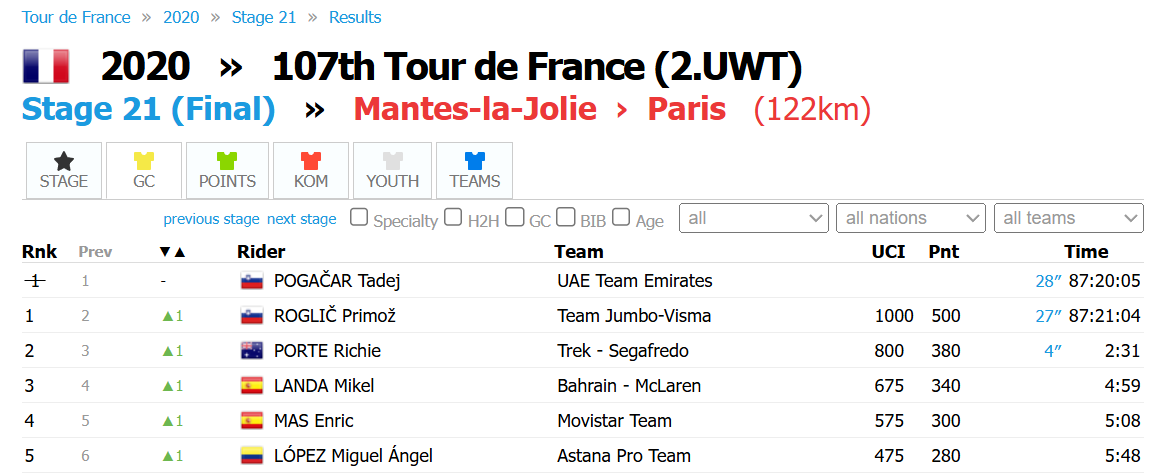Select the blue jersey TEAMS tab

(x=475, y=170)
